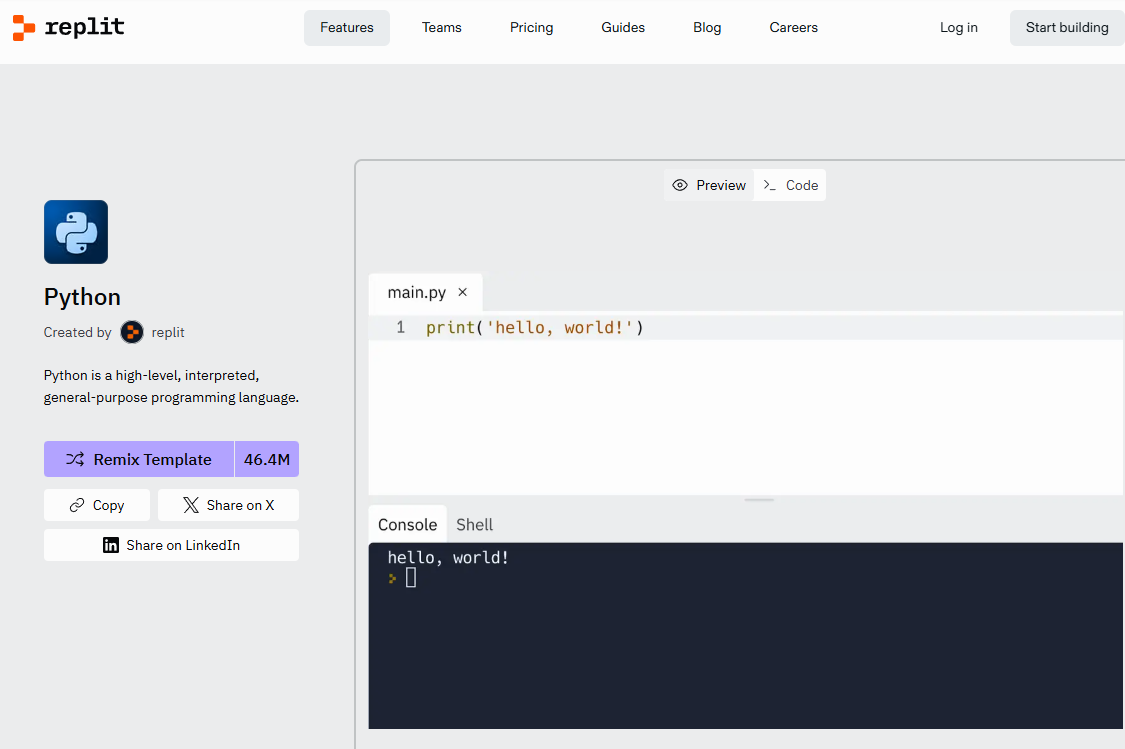Click Share on X

(228, 505)
